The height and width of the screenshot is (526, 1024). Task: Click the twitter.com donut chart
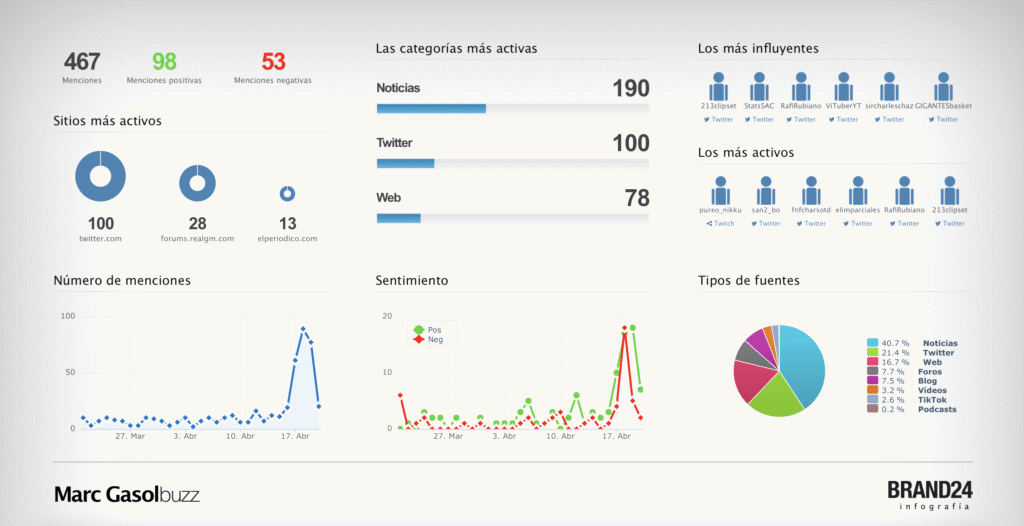100,177
